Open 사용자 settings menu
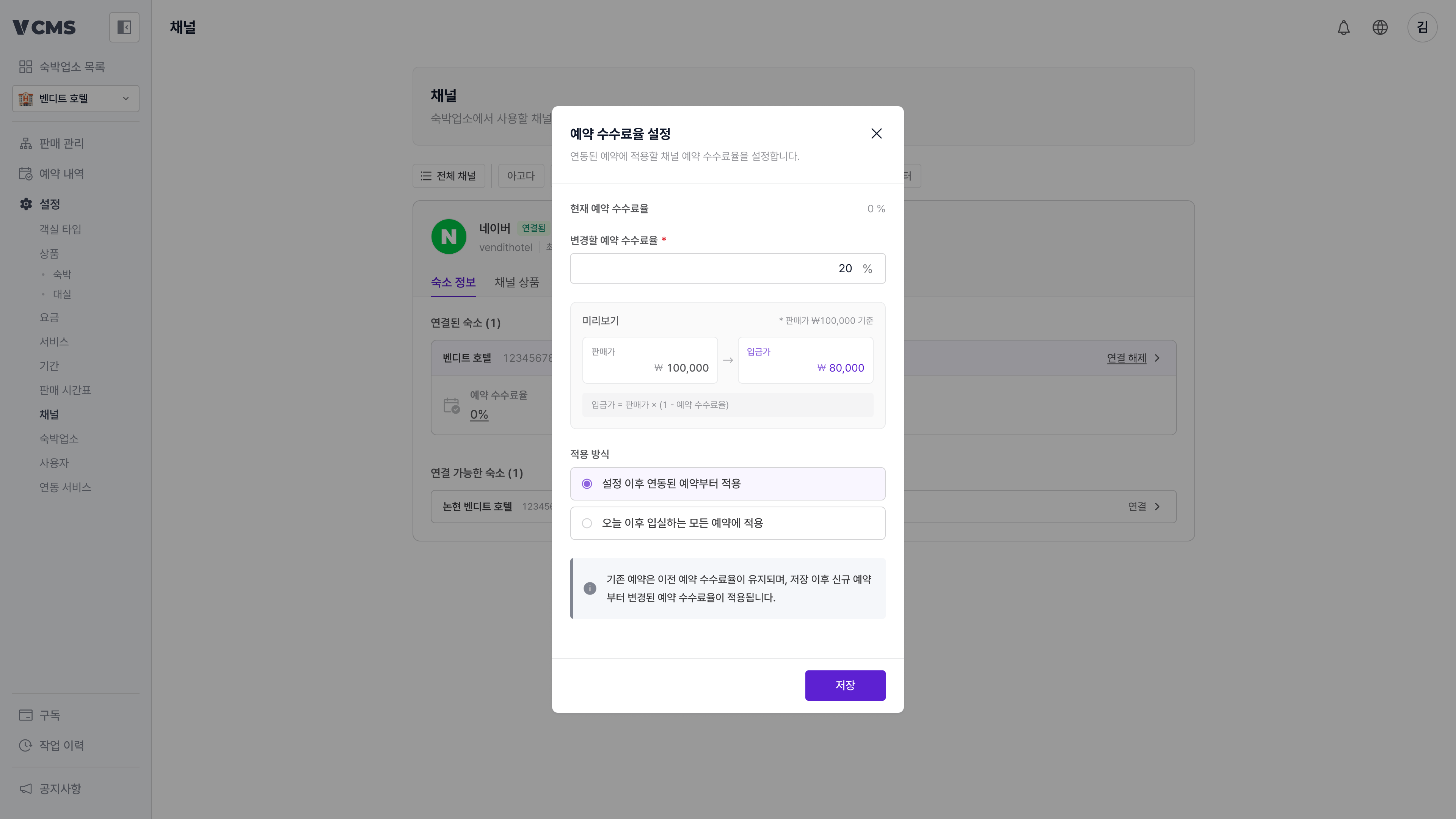The image size is (1456, 819). coord(54,463)
